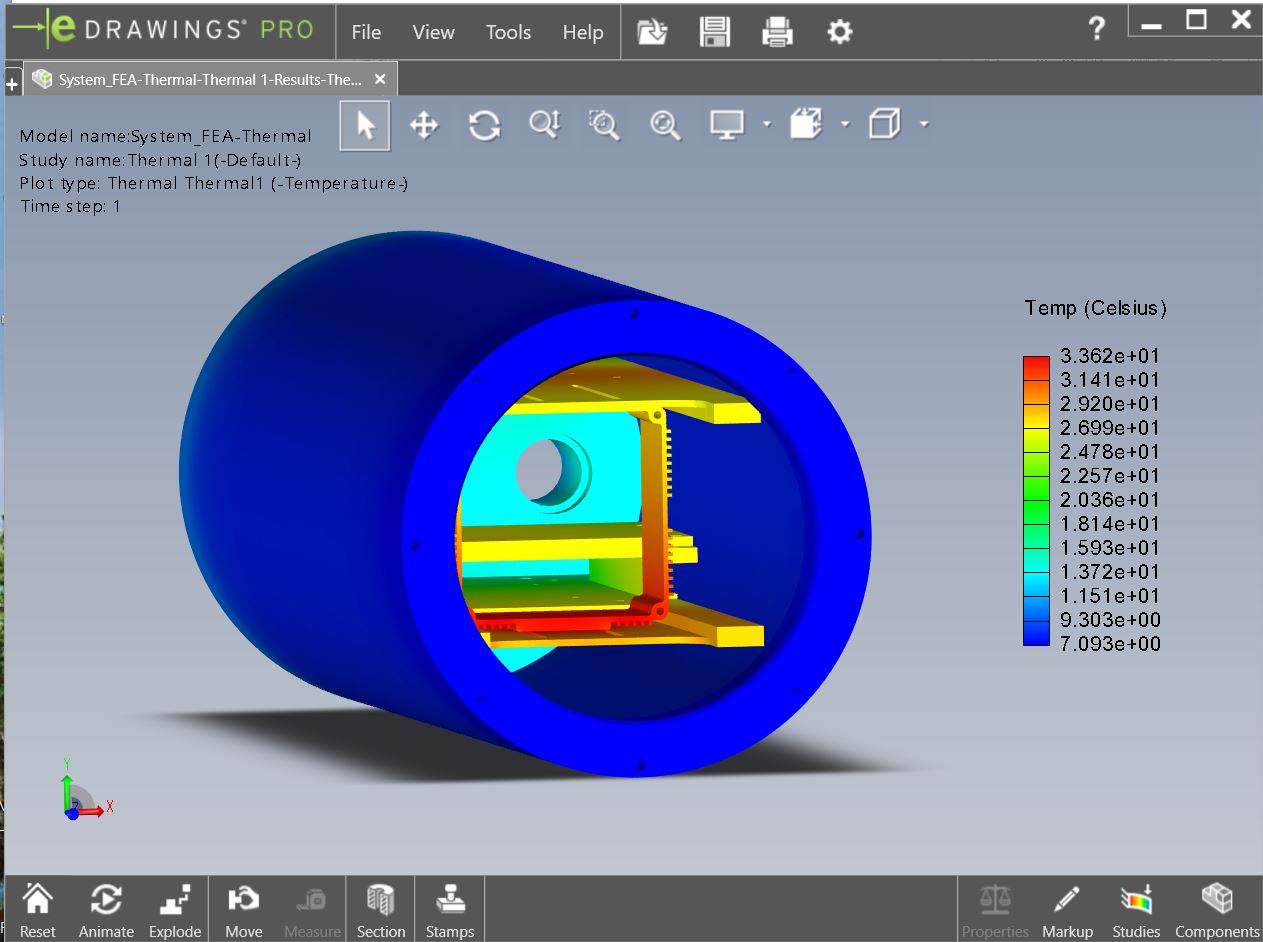Click the 3.362e+01 legend maximum value
1263x942 pixels.
point(1110,356)
